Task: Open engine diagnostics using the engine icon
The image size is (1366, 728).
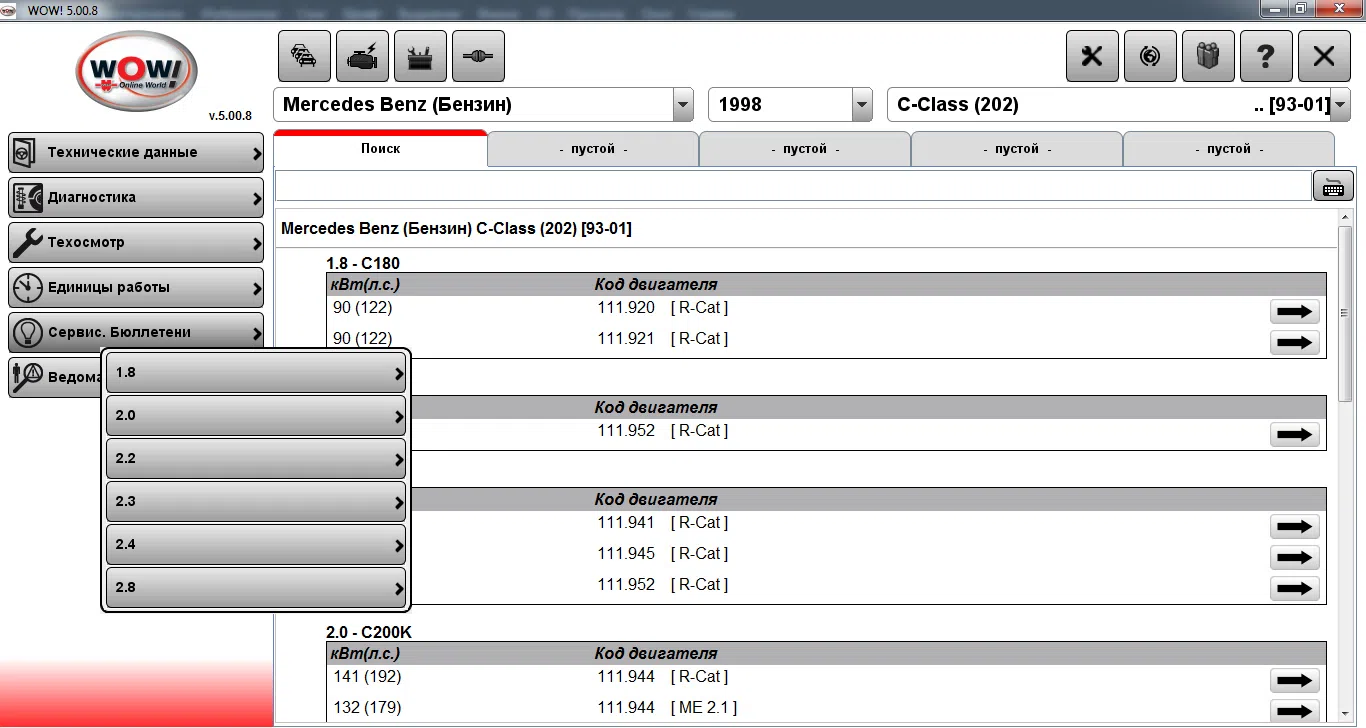Action: 362,56
